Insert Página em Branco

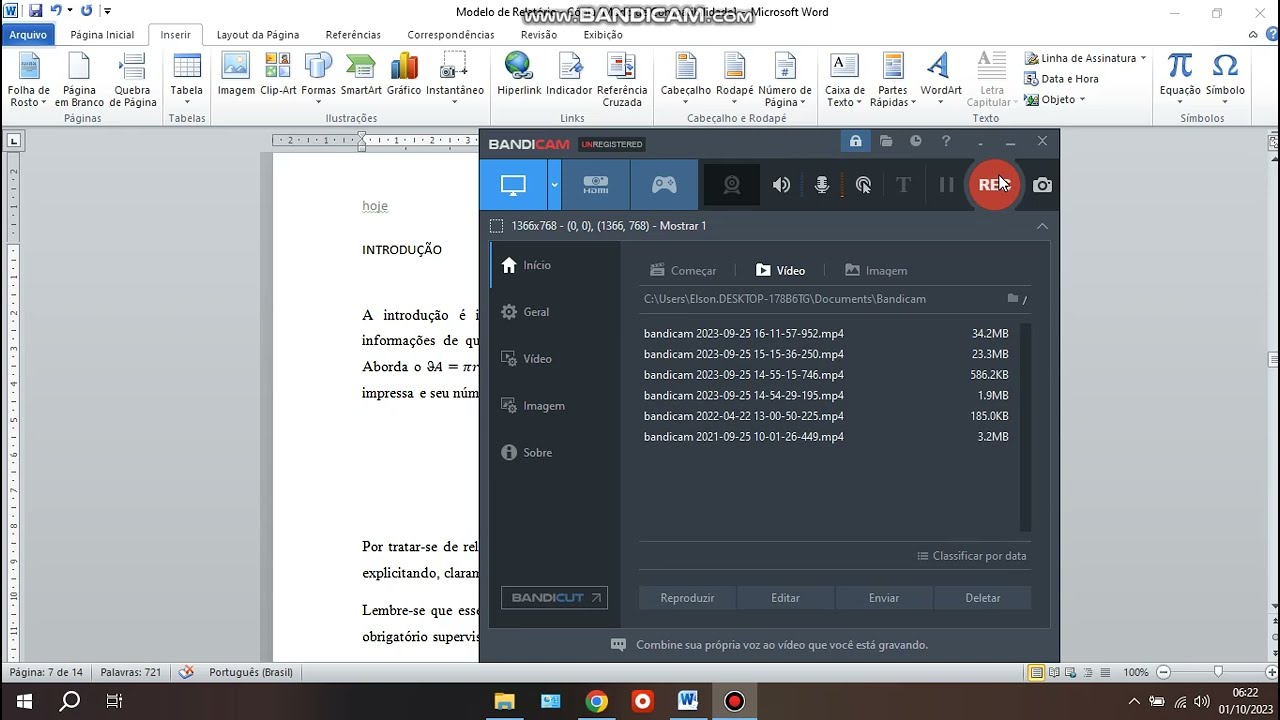click(x=79, y=80)
